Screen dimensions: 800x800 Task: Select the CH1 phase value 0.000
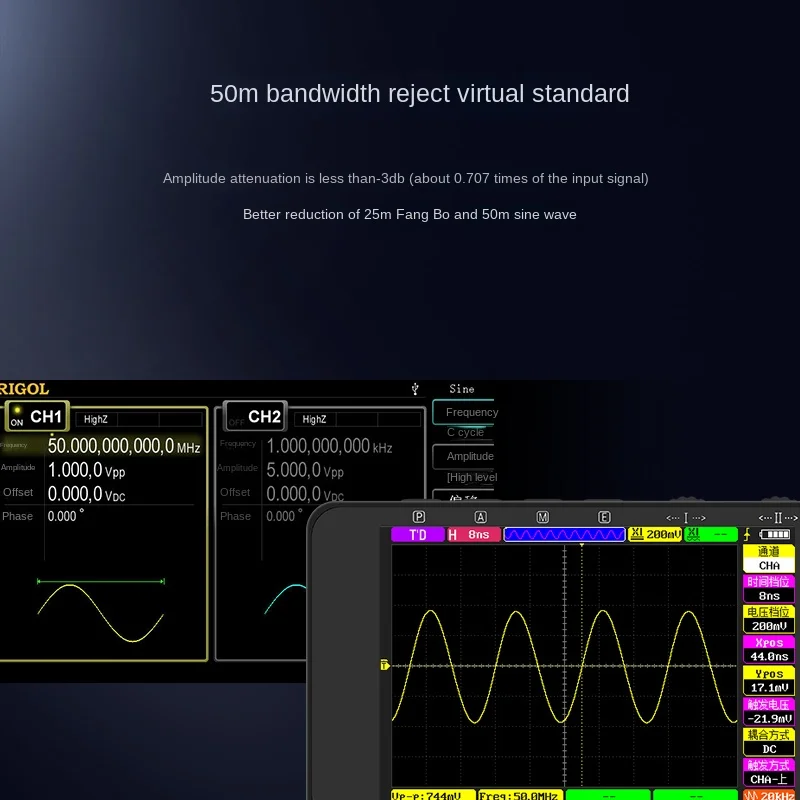[65, 516]
